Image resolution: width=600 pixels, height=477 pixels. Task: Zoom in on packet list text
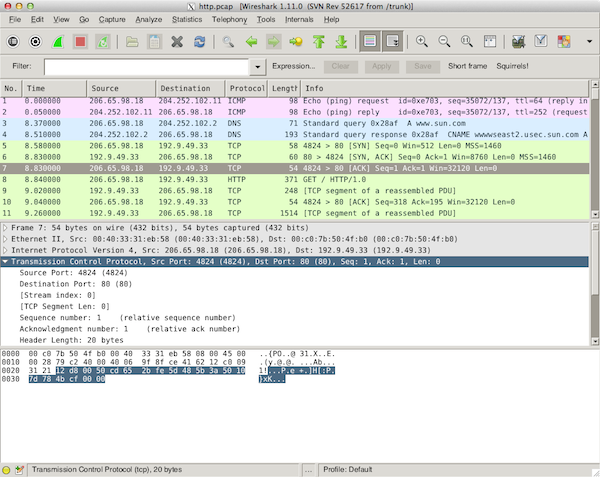pyautogui.click(x=421, y=42)
